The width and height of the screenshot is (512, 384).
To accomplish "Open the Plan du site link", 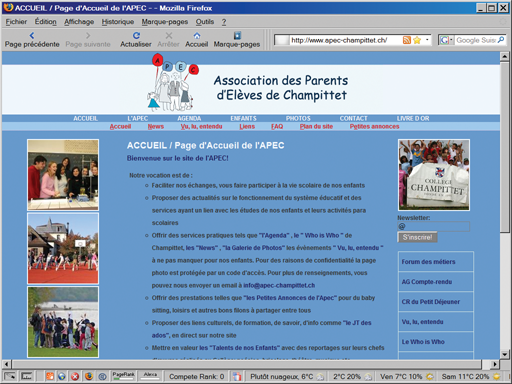I will tap(316, 126).
